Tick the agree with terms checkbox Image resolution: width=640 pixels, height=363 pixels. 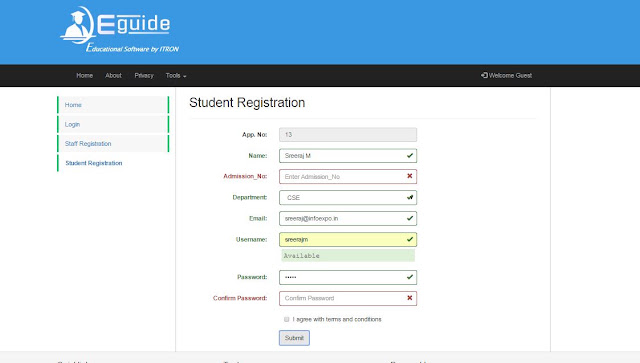287,319
